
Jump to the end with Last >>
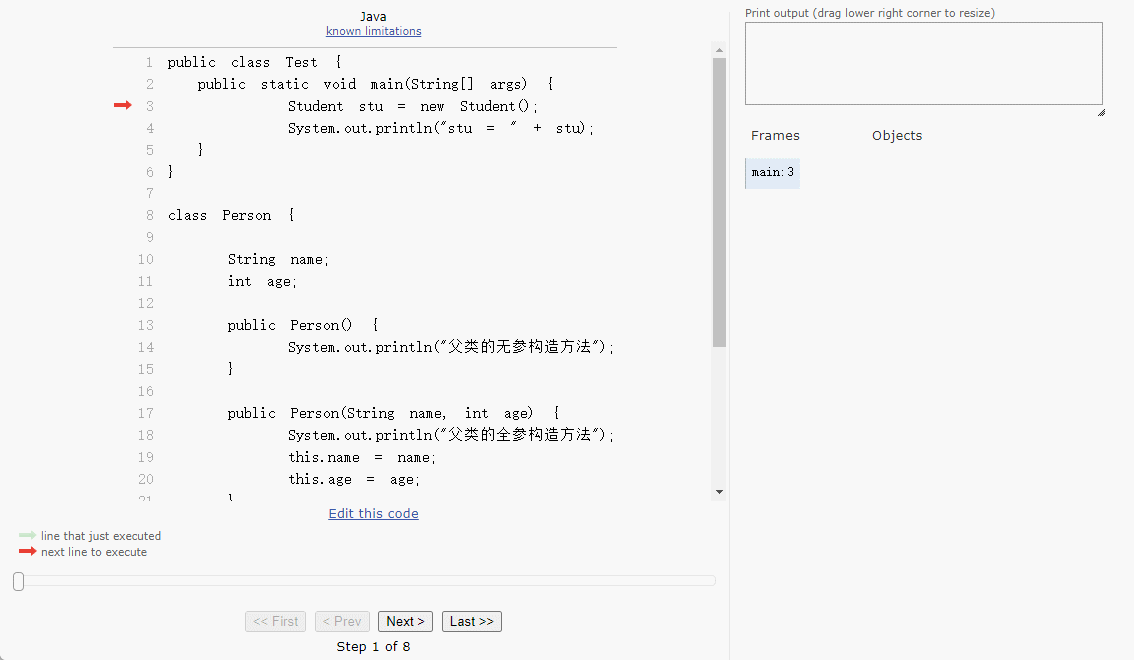pyautogui.click(x=471, y=621)
